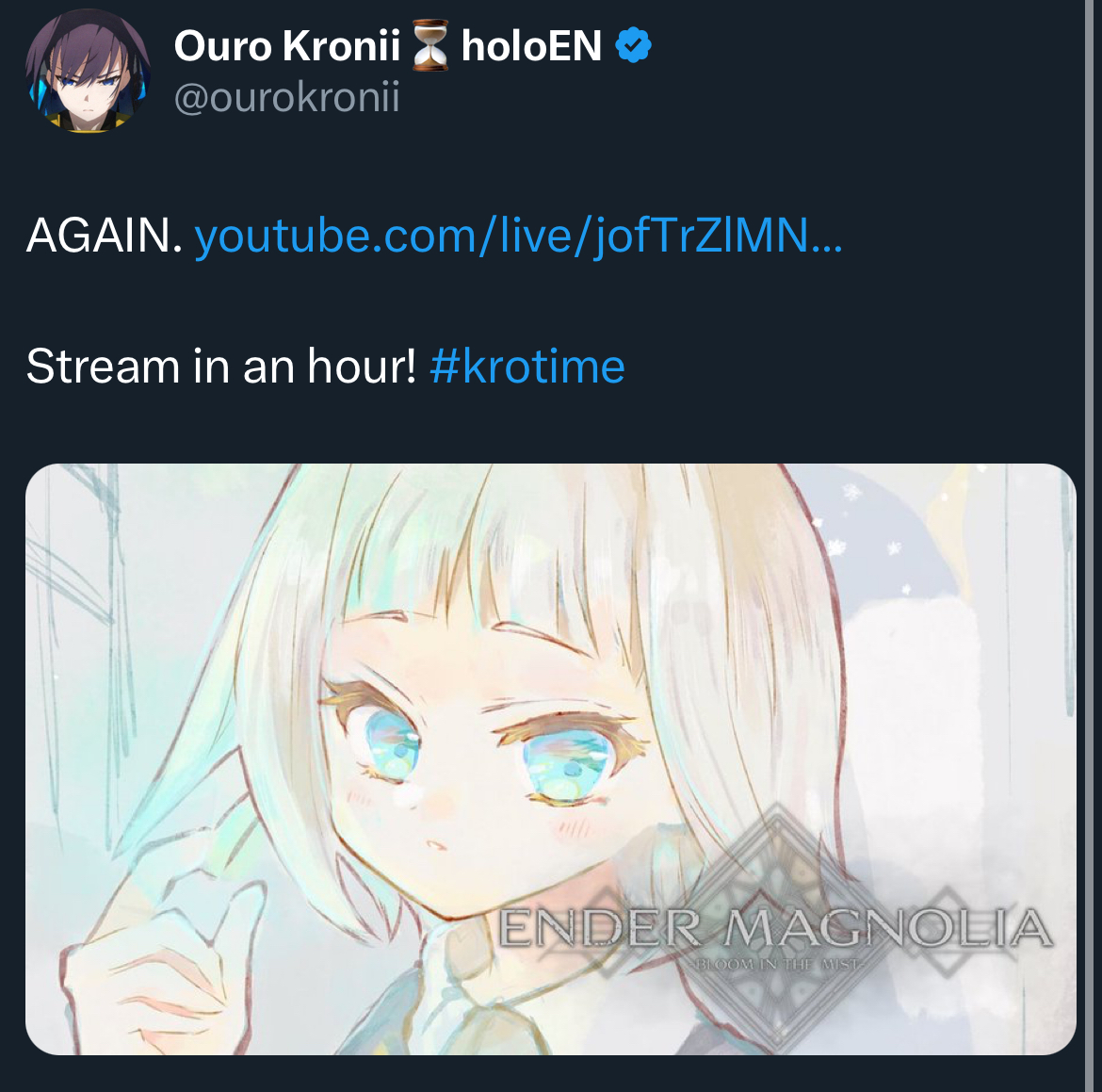
Task: Click the ENDER MAGNOLIA logo text
Action: point(775,928)
